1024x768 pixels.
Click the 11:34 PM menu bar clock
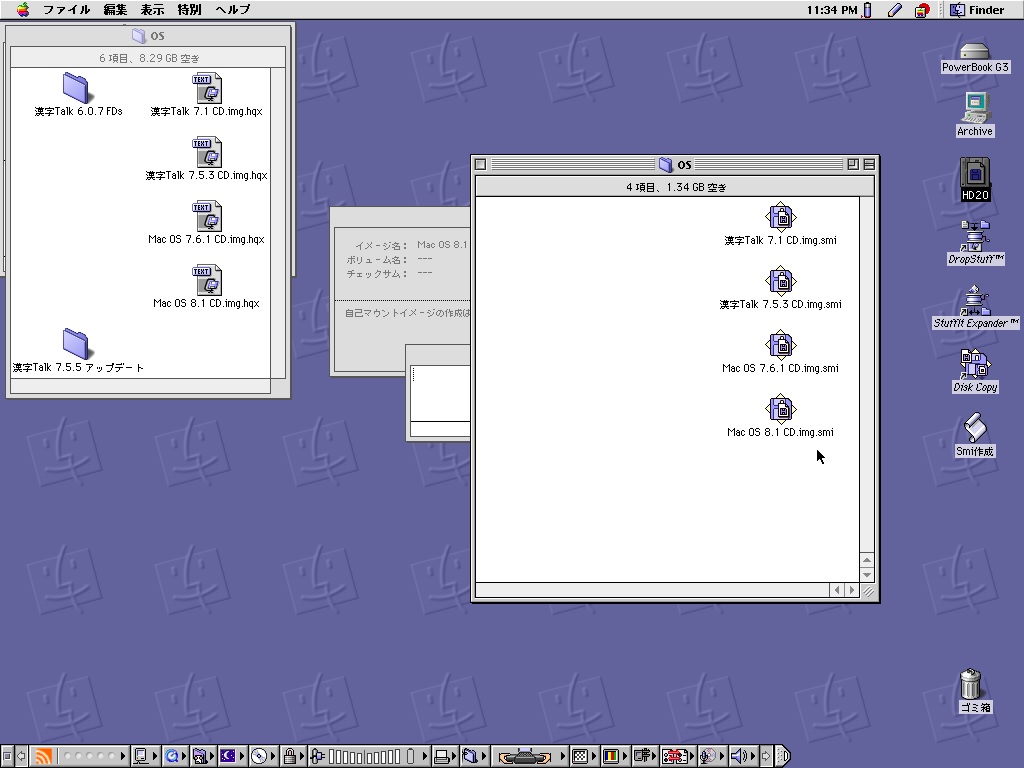tap(831, 10)
